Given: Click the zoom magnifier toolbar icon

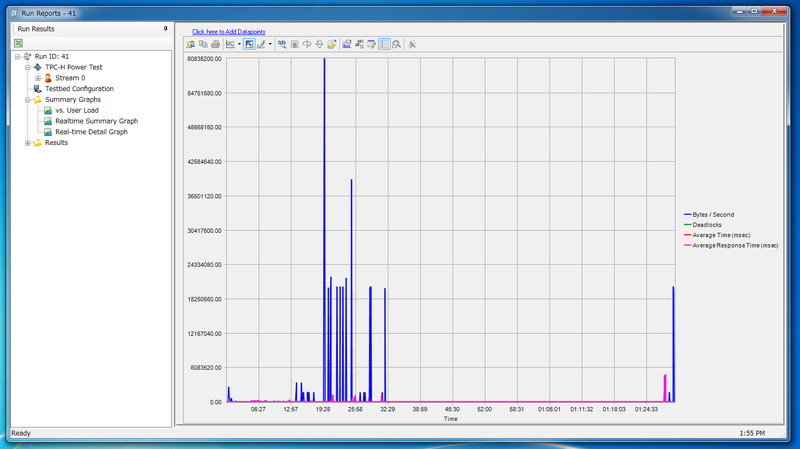Looking at the screenshot, I should click(396, 44).
